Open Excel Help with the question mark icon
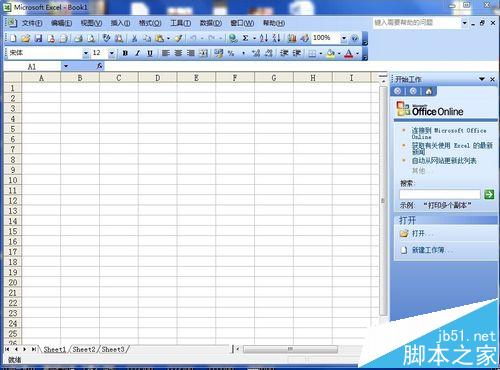 tap(355, 38)
